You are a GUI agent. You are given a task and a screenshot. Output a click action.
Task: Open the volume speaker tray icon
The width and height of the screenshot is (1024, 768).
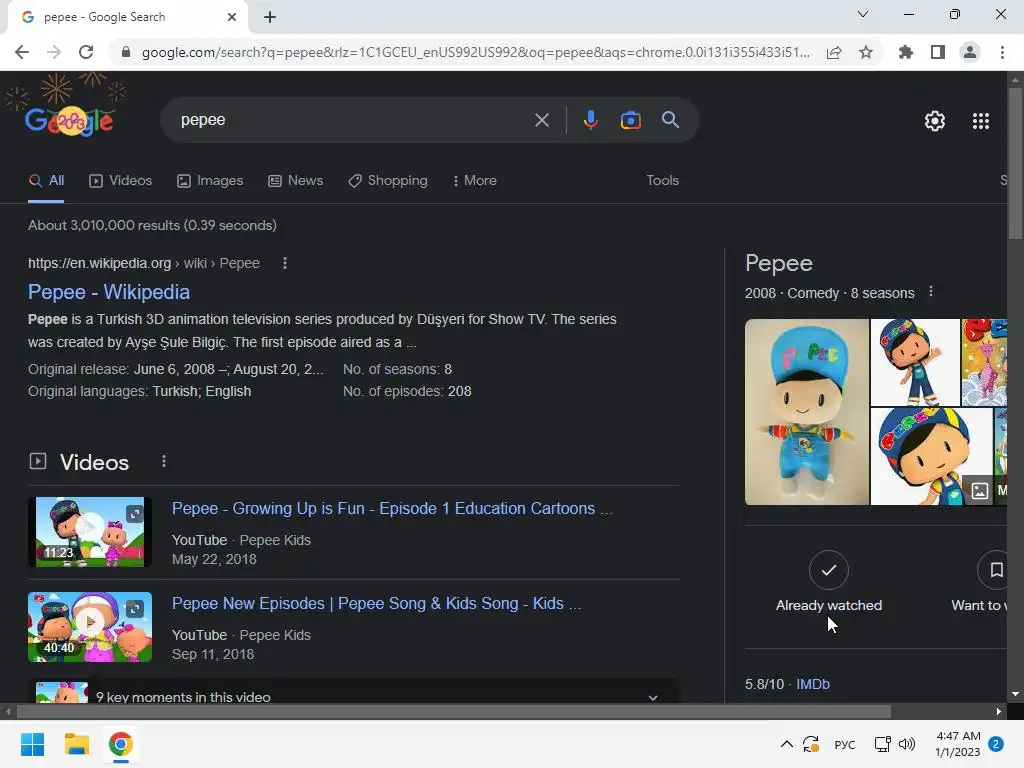tap(907, 744)
